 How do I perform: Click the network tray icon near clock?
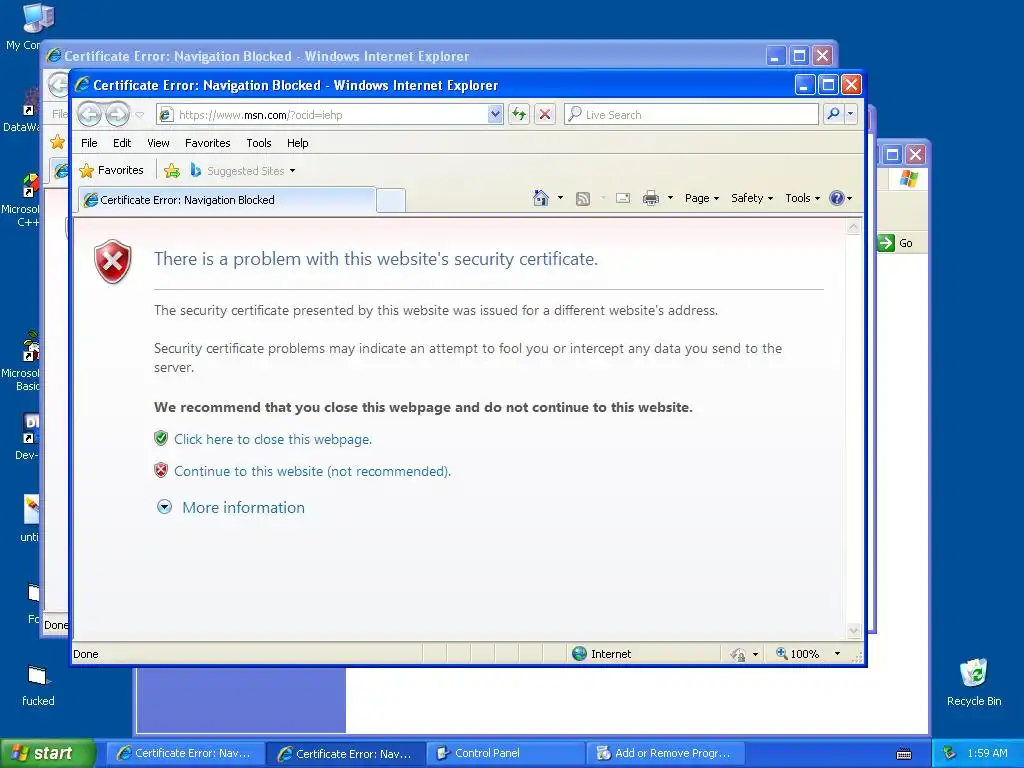click(950, 753)
